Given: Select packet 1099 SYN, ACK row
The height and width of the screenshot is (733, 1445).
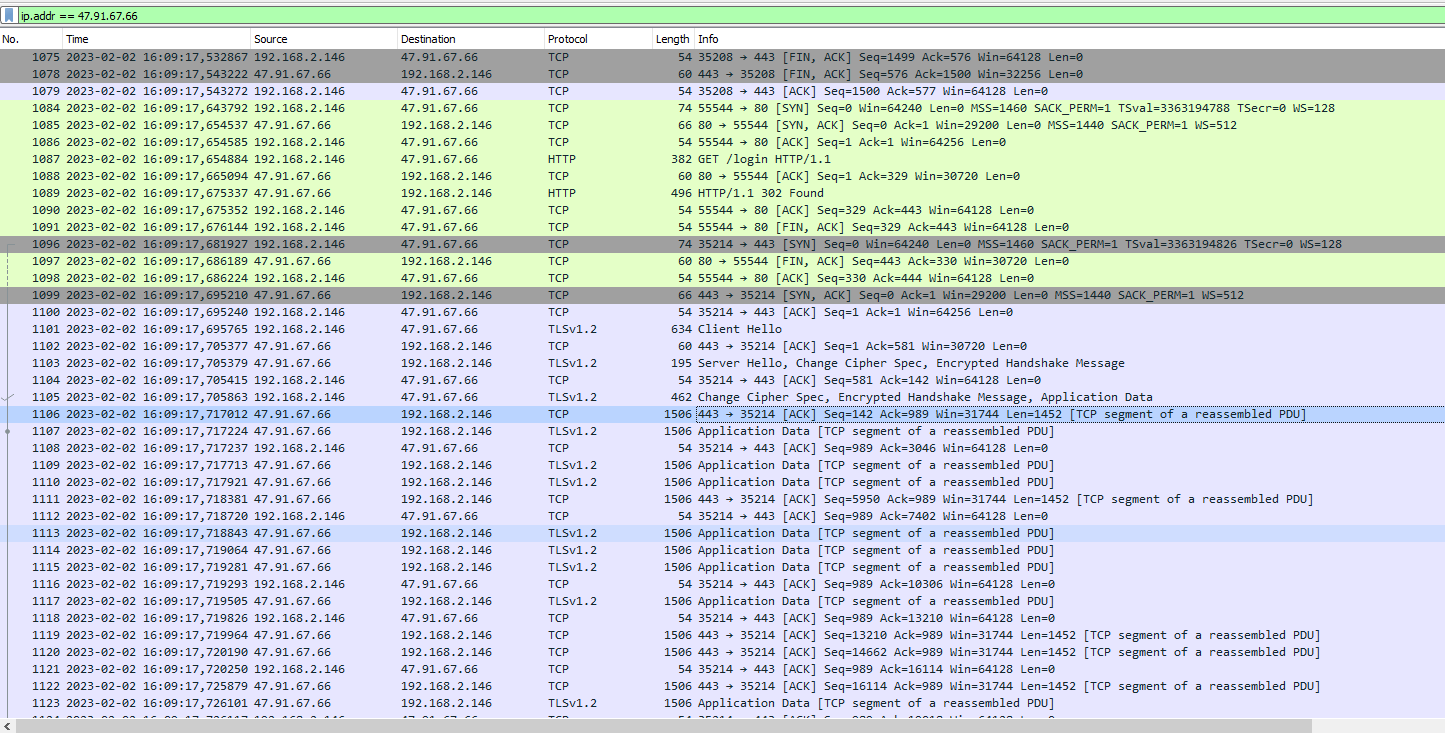Looking at the screenshot, I should [722, 295].
